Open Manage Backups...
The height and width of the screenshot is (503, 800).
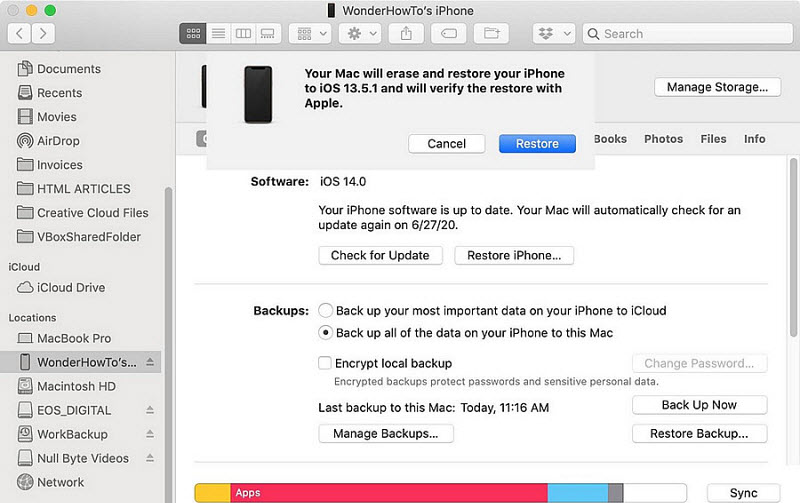[x=386, y=434]
